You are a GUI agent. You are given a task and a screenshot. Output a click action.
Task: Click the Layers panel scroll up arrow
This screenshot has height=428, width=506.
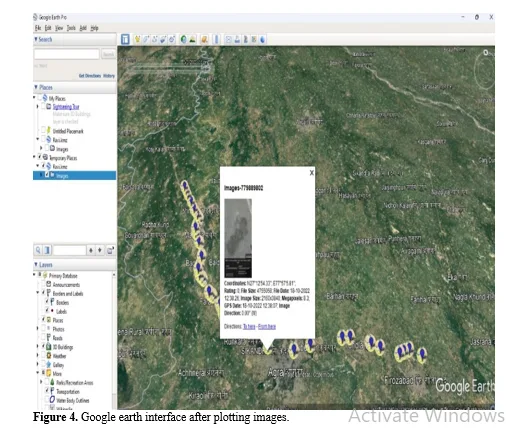pyautogui.click(x=114, y=275)
